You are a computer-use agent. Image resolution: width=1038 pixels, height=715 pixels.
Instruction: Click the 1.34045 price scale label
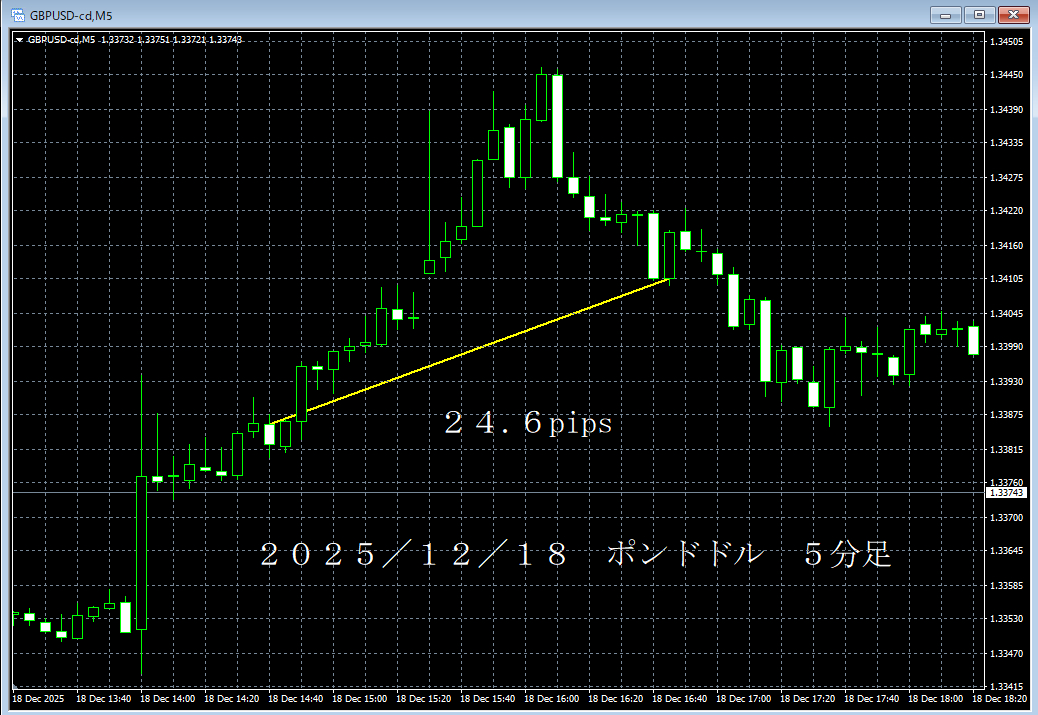pyautogui.click(x=1006, y=314)
